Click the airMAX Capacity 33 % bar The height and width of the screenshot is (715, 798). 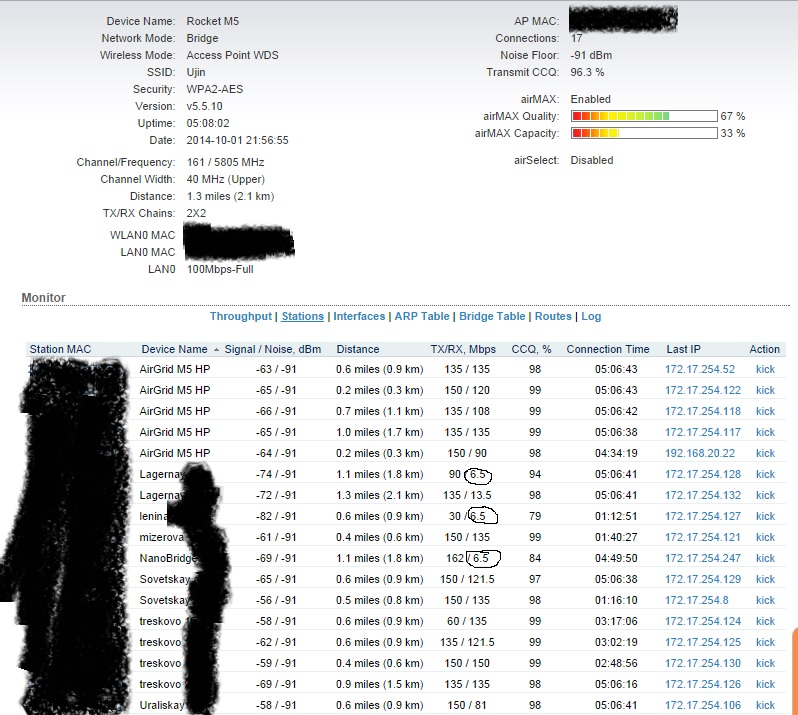pos(644,133)
